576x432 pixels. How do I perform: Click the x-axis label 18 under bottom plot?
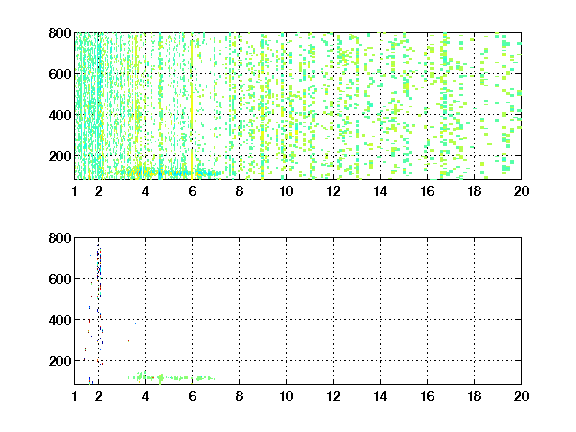[474, 396]
